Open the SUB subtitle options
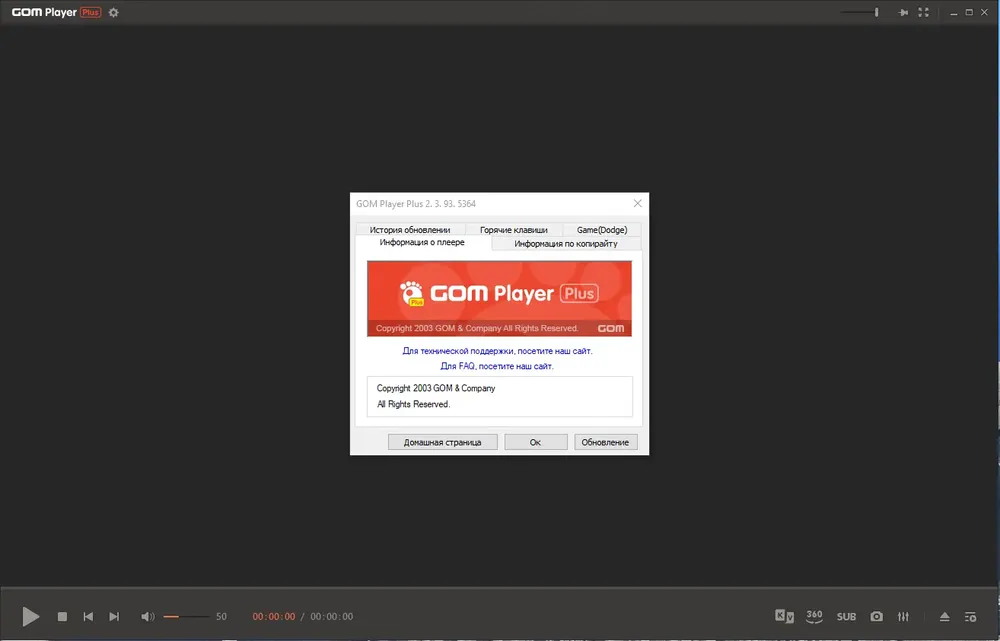The width and height of the screenshot is (1000, 641). pyautogui.click(x=846, y=617)
